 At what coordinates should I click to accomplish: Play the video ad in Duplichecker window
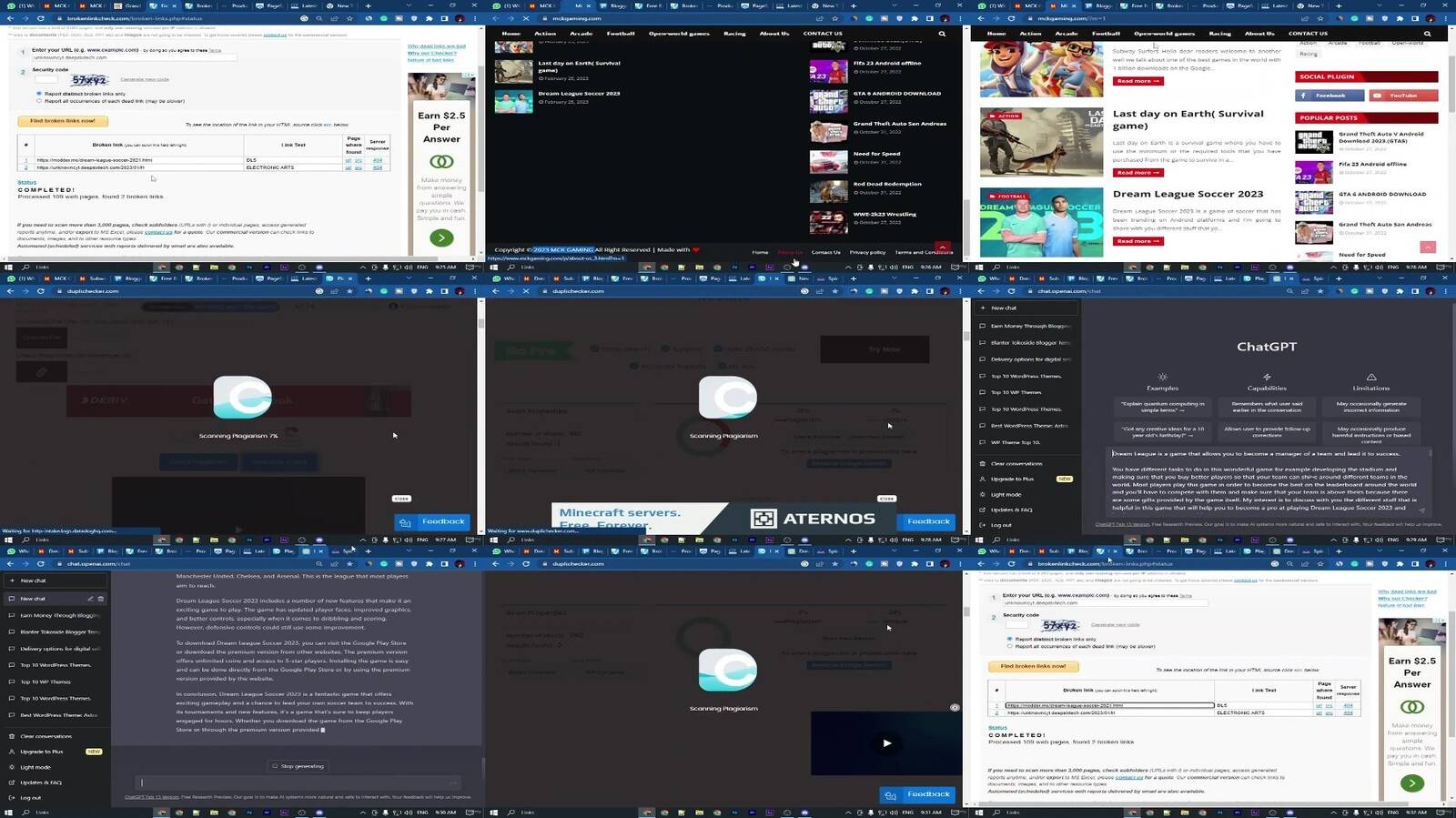click(886, 742)
